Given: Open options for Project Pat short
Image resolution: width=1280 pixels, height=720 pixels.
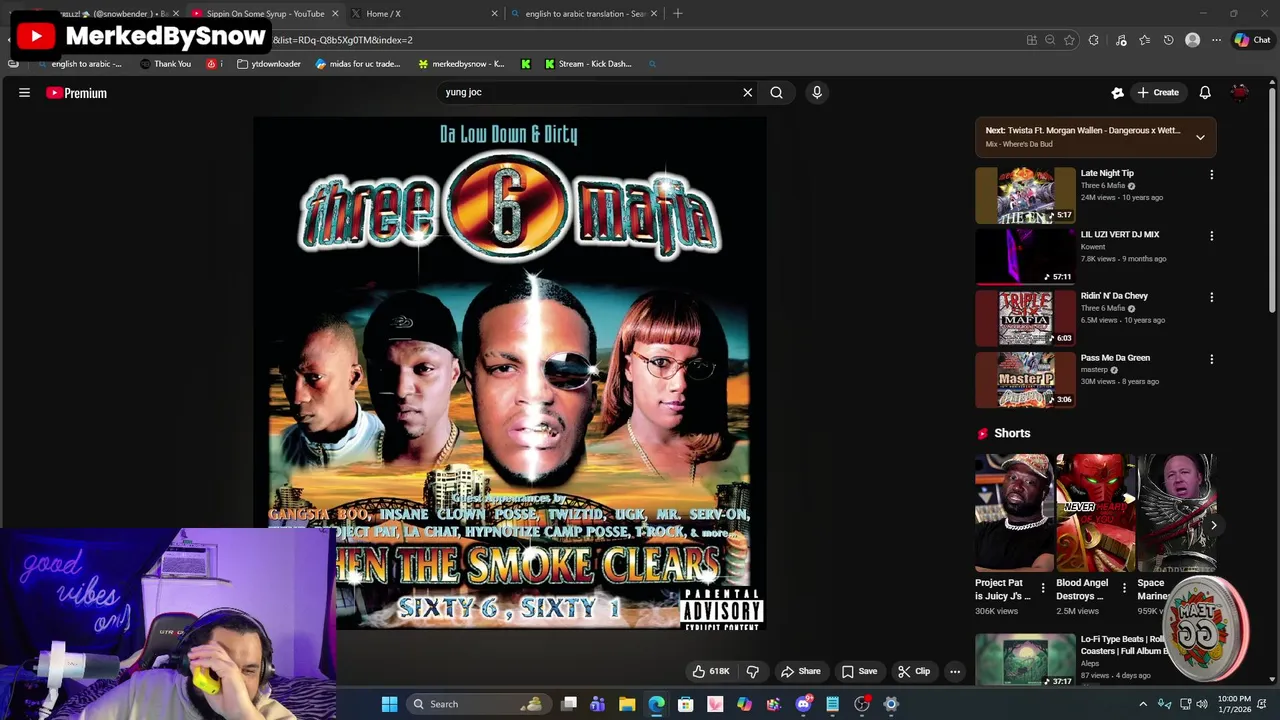Looking at the screenshot, I should click(1043, 588).
